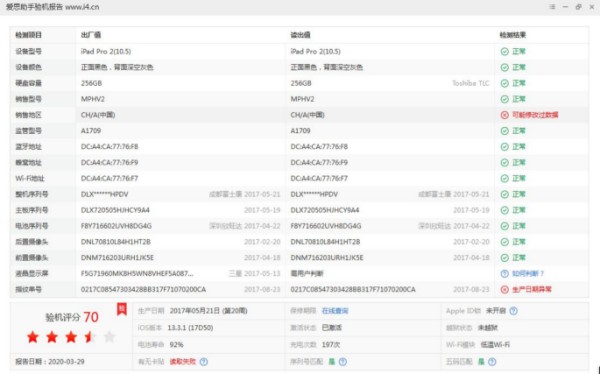The width and height of the screenshot is (600, 374).
Task: Click the 读出值 column header
Action: coord(300,35)
